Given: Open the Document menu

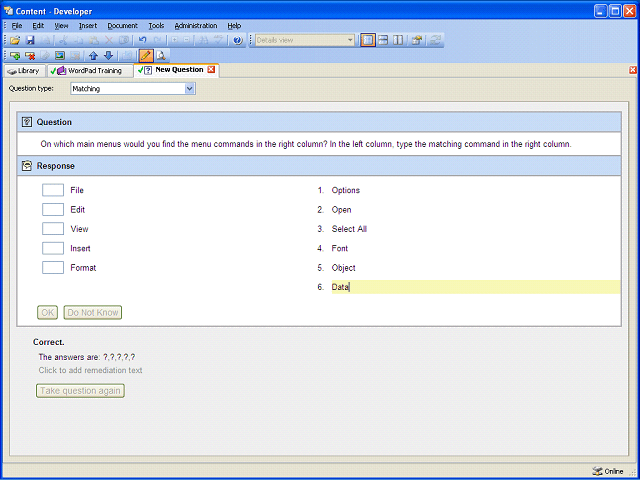Looking at the screenshot, I should (x=122, y=26).
